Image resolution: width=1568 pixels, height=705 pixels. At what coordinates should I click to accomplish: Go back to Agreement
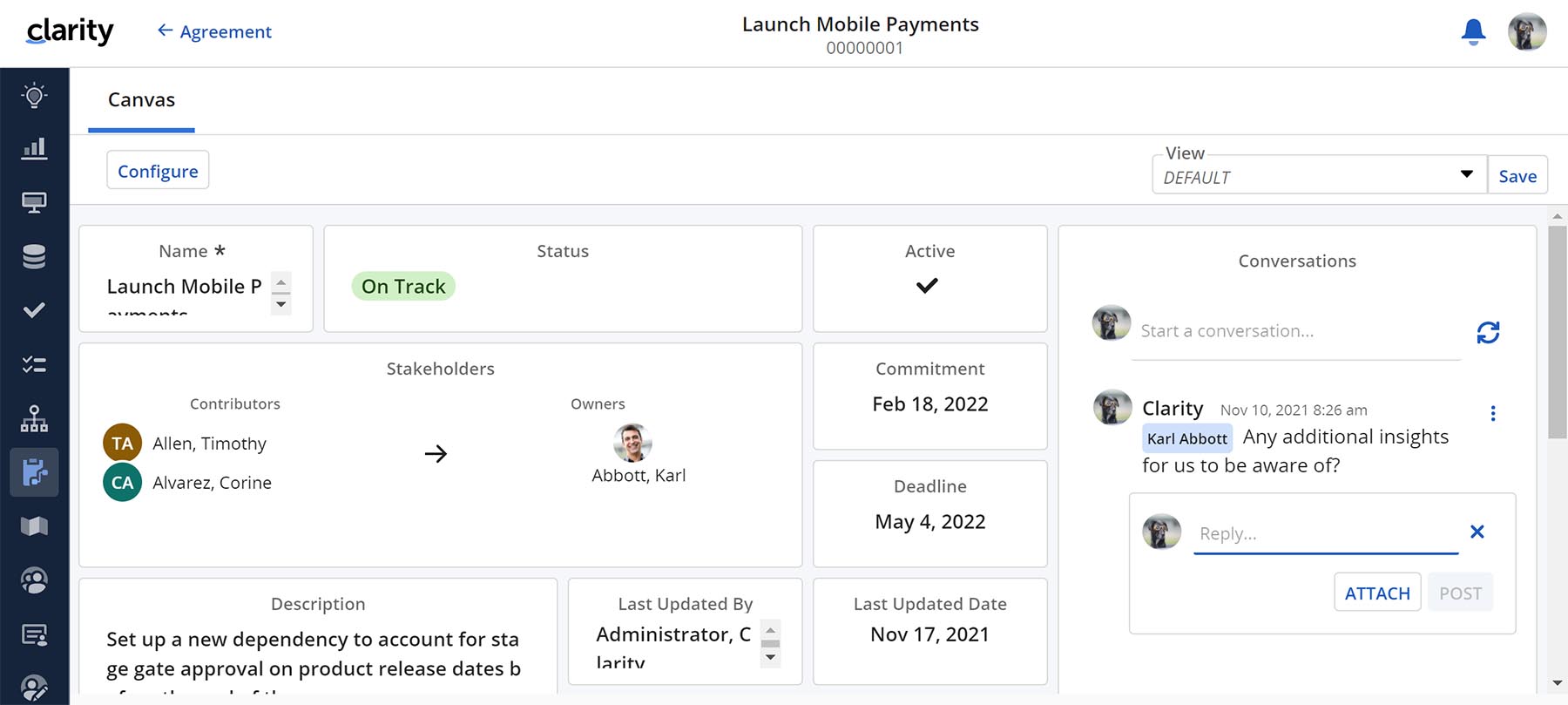[214, 31]
